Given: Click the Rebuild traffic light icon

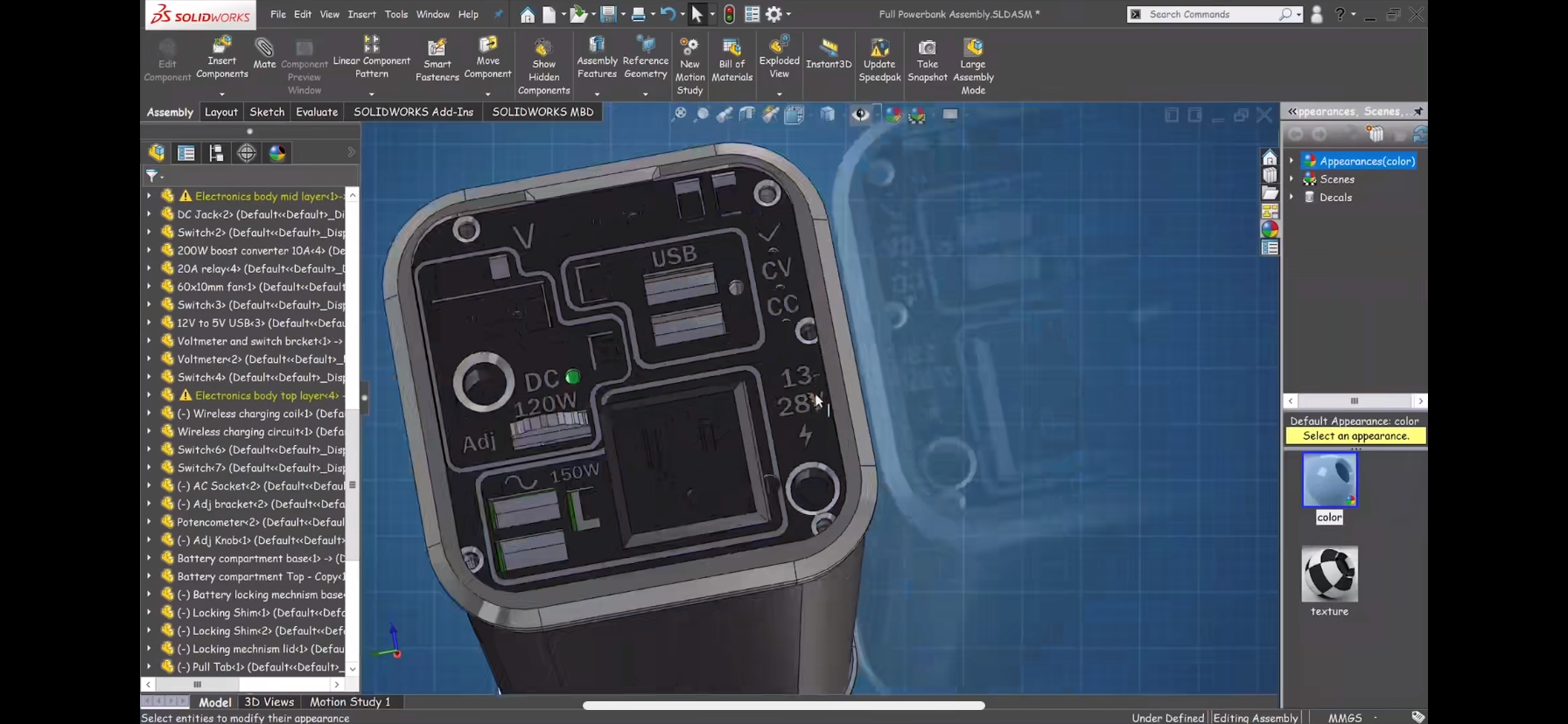Looking at the screenshot, I should 729,14.
